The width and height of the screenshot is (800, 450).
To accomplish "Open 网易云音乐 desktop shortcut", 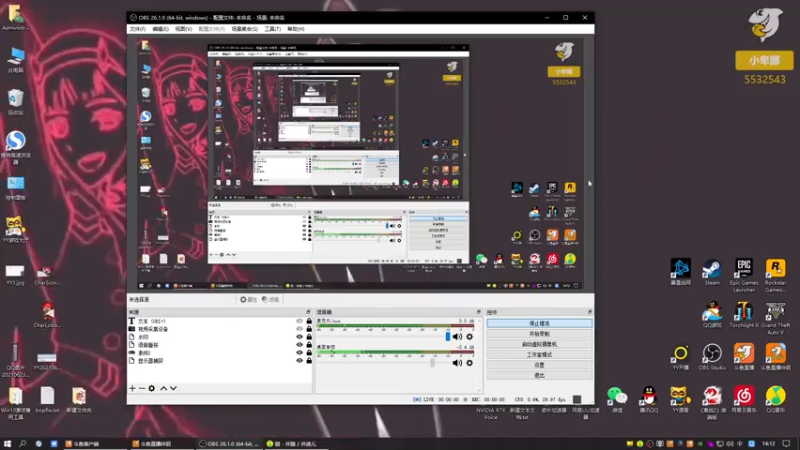I will (x=743, y=399).
